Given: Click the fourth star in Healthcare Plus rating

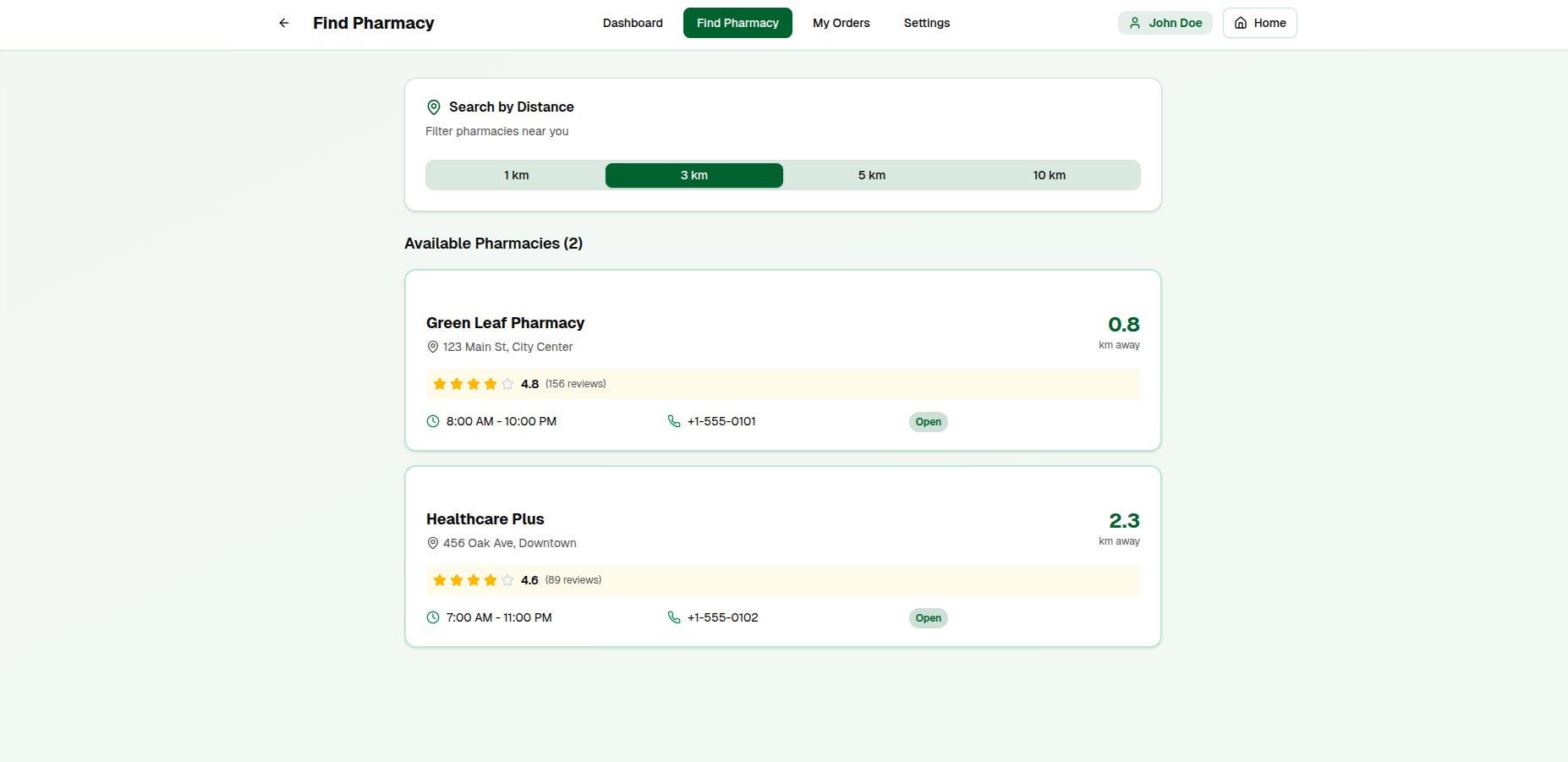Looking at the screenshot, I should [x=490, y=580].
